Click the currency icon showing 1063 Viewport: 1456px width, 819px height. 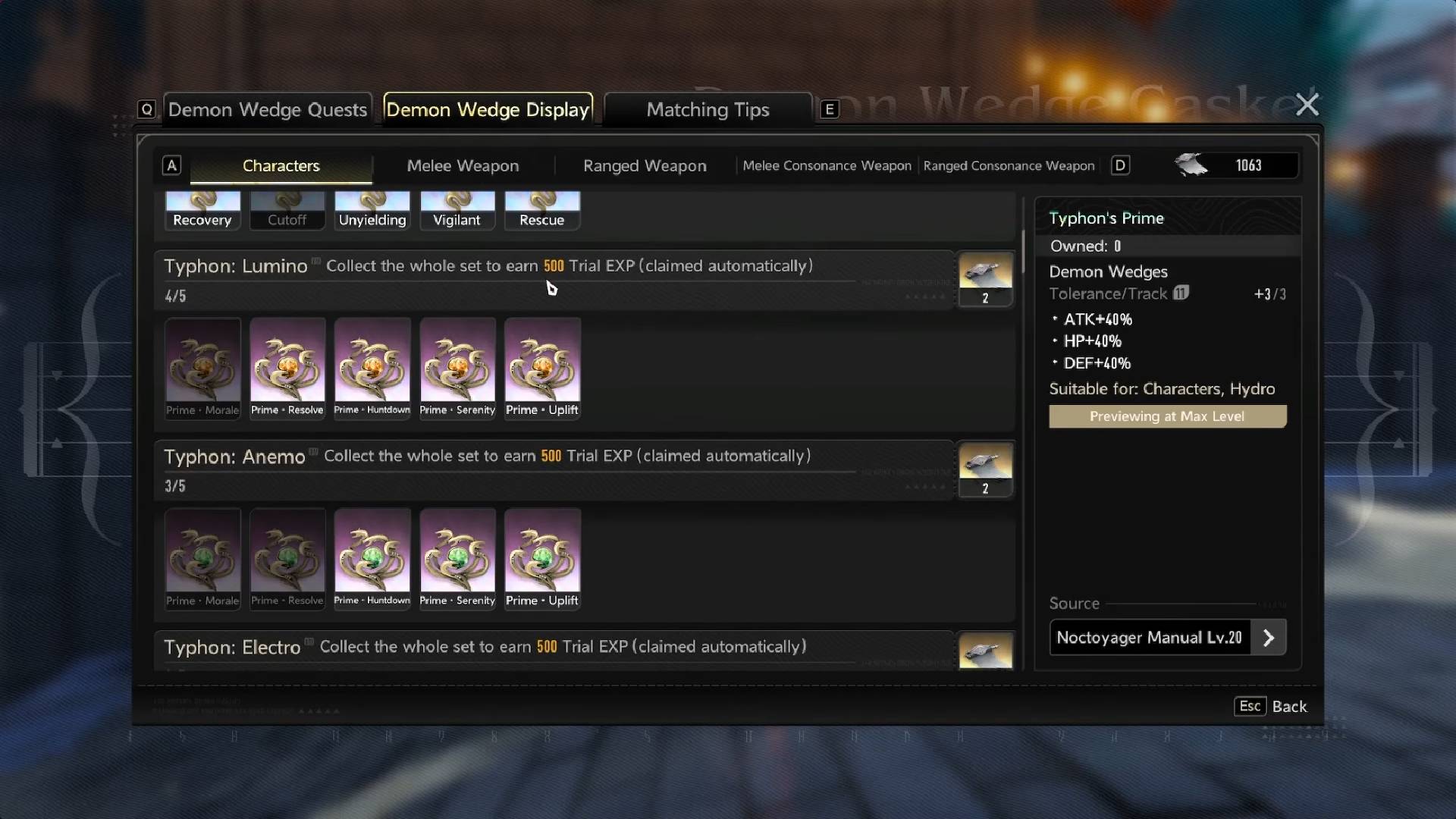tap(1192, 165)
